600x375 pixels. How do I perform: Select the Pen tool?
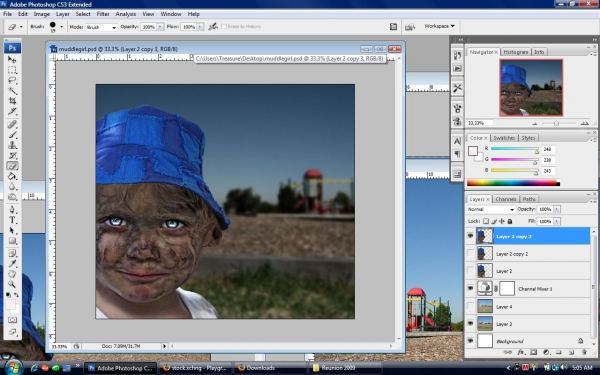coord(12,210)
